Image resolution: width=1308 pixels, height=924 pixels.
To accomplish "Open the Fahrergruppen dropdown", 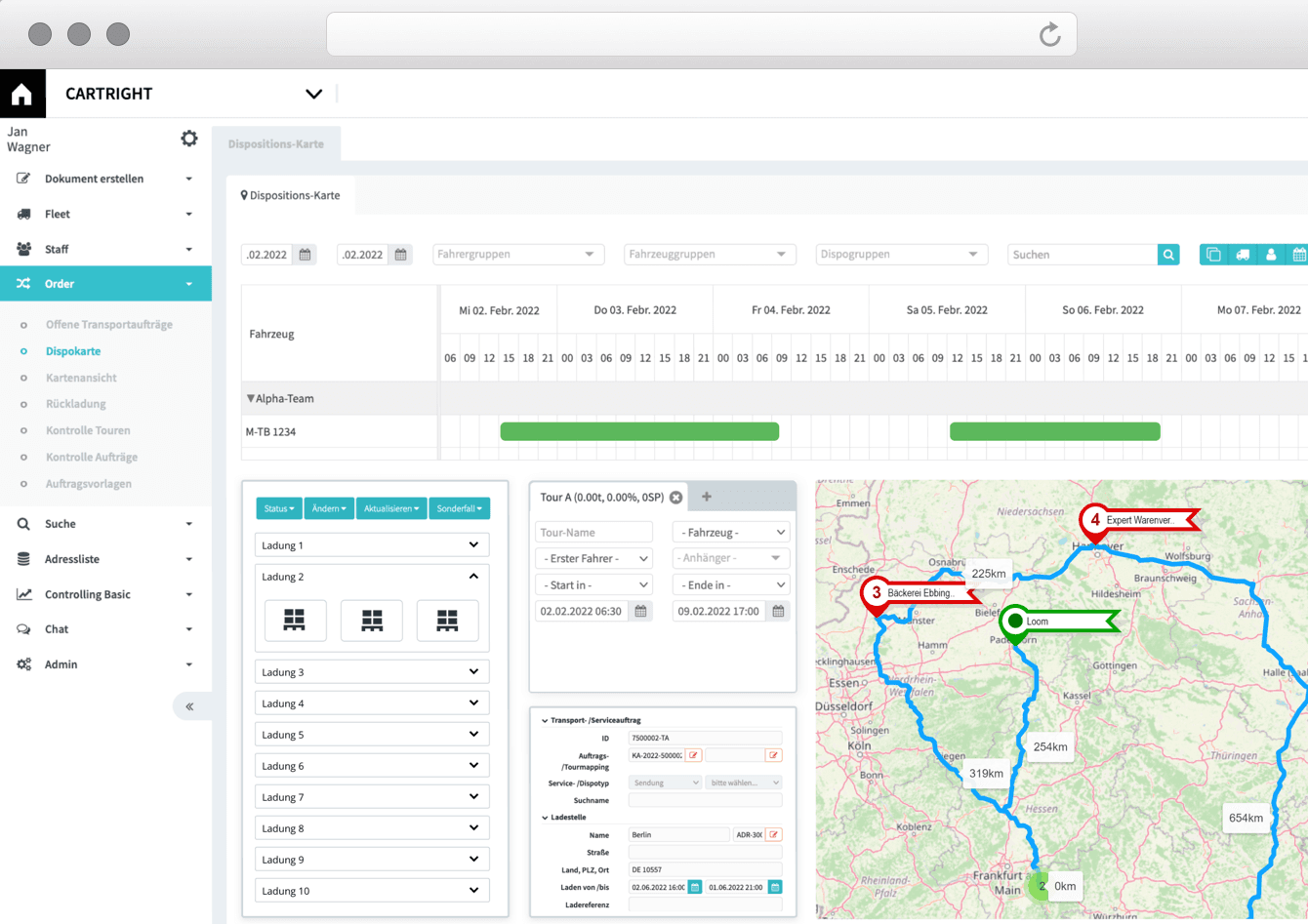I will [518, 255].
